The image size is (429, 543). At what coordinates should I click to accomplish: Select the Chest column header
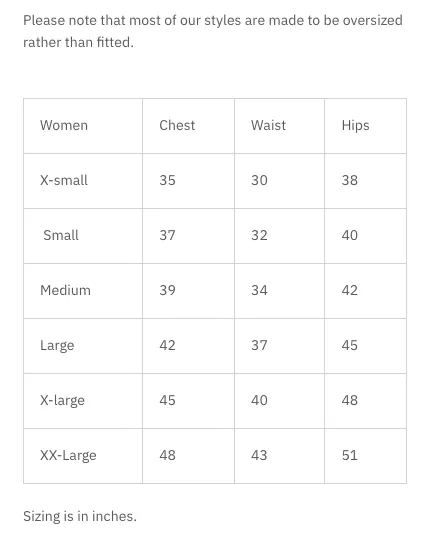tap(188, 126)
